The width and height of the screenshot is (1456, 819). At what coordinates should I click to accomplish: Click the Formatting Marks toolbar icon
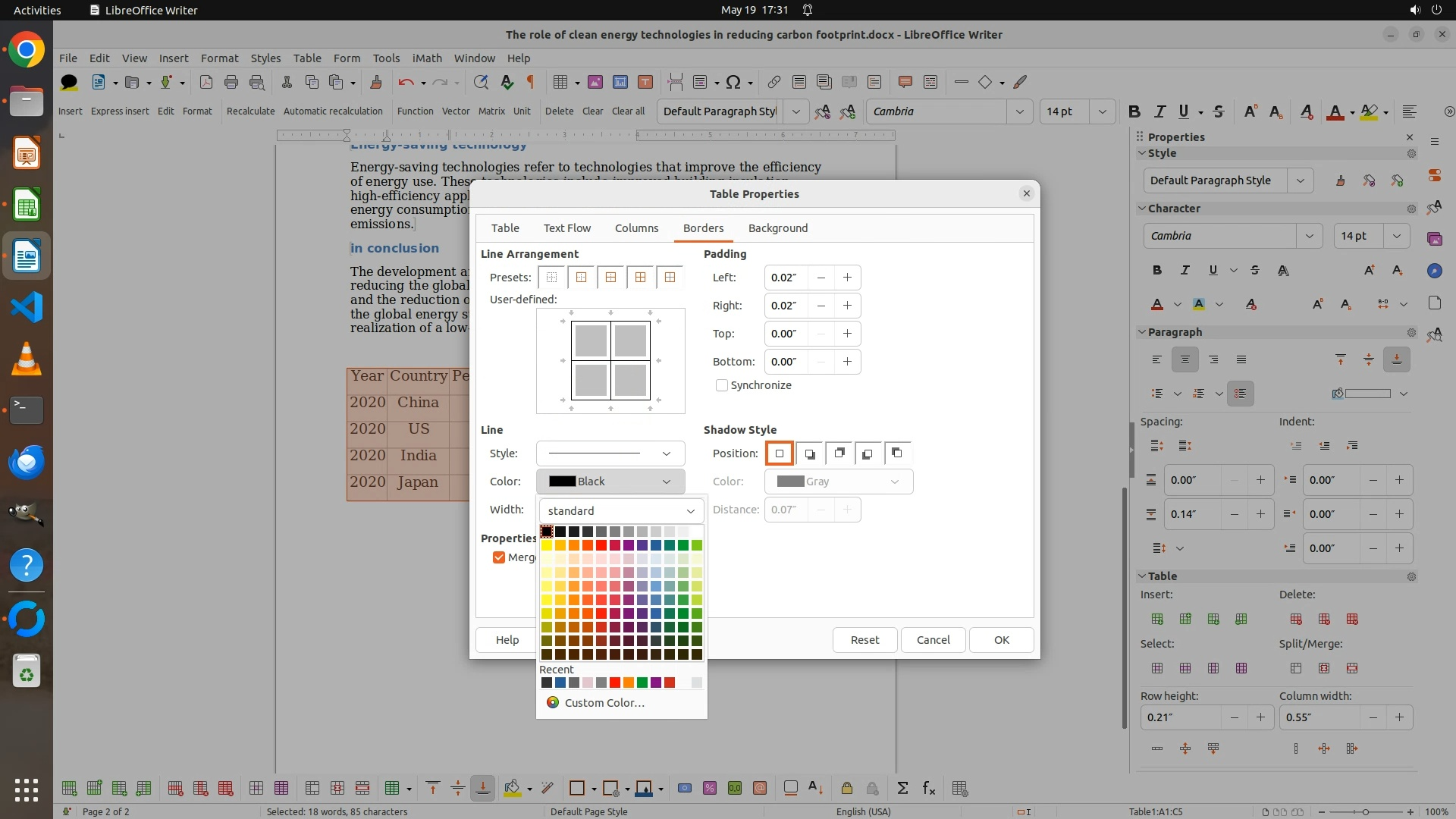pos(531,82)
